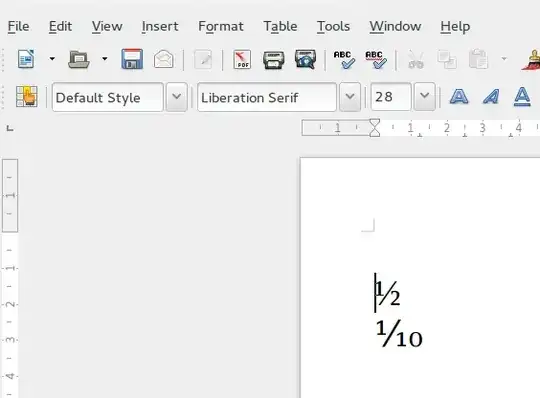Open the Insert menu
Image resolution: width=540 pixels, height=398 pixels.
[x=160, y=26]
